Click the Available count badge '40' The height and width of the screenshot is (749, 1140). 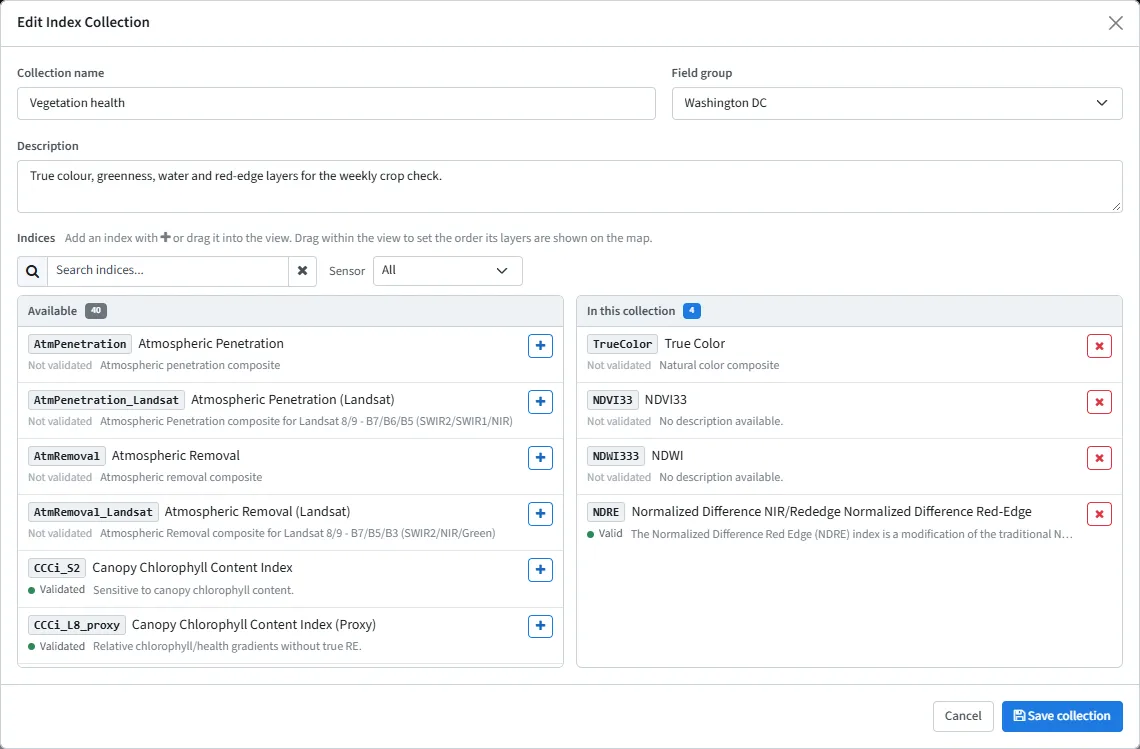pyautogui.click(x=96, y=311)
